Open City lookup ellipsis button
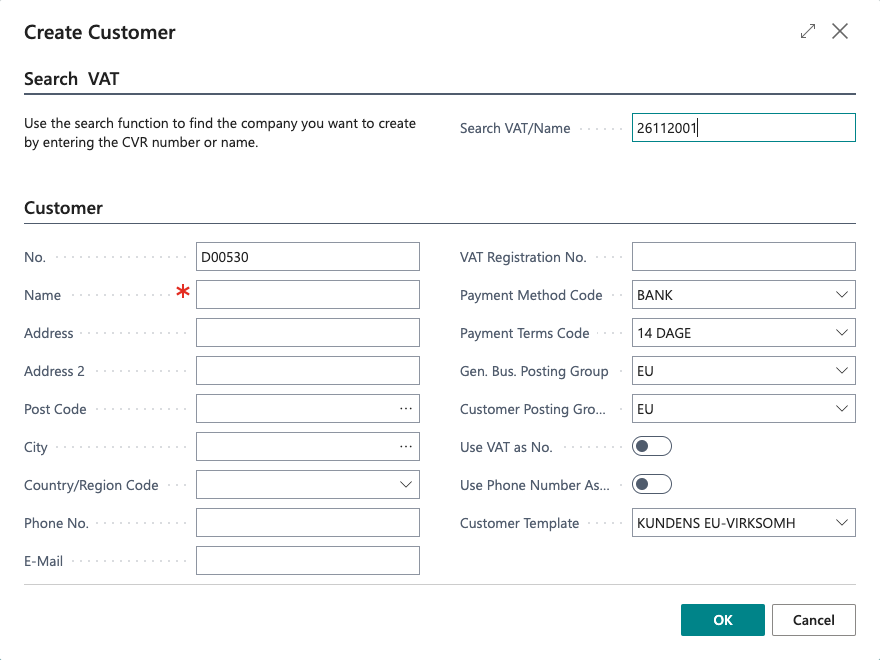 tap(406, 447)
